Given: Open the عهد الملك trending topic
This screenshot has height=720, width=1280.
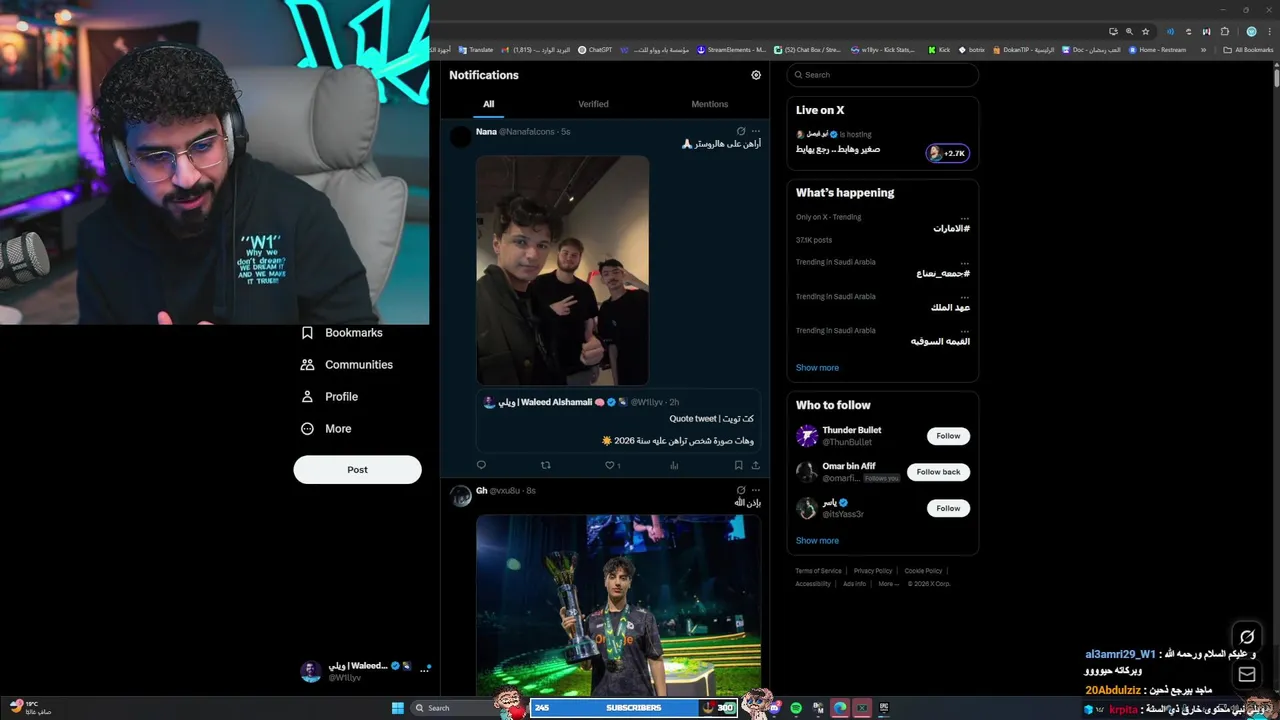Looking at the screenshot, I should [950, 308].
